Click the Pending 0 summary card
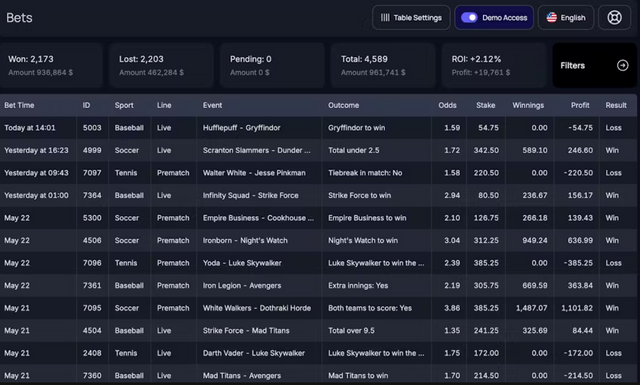This screenshot has width=640, height=385. (x=272, y=65)
